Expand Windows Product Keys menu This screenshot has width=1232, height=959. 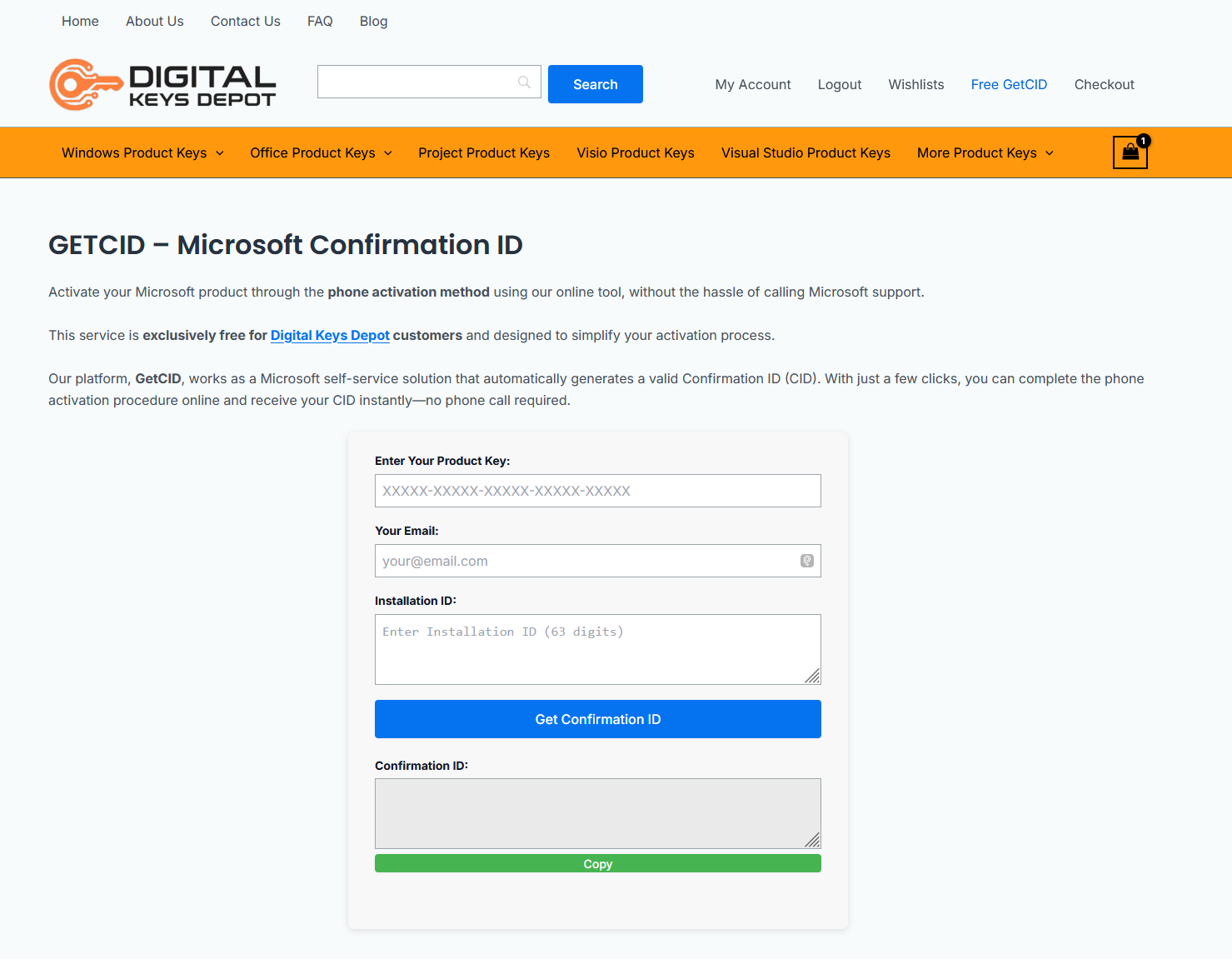pyautogui.click(x=142, y=153)
